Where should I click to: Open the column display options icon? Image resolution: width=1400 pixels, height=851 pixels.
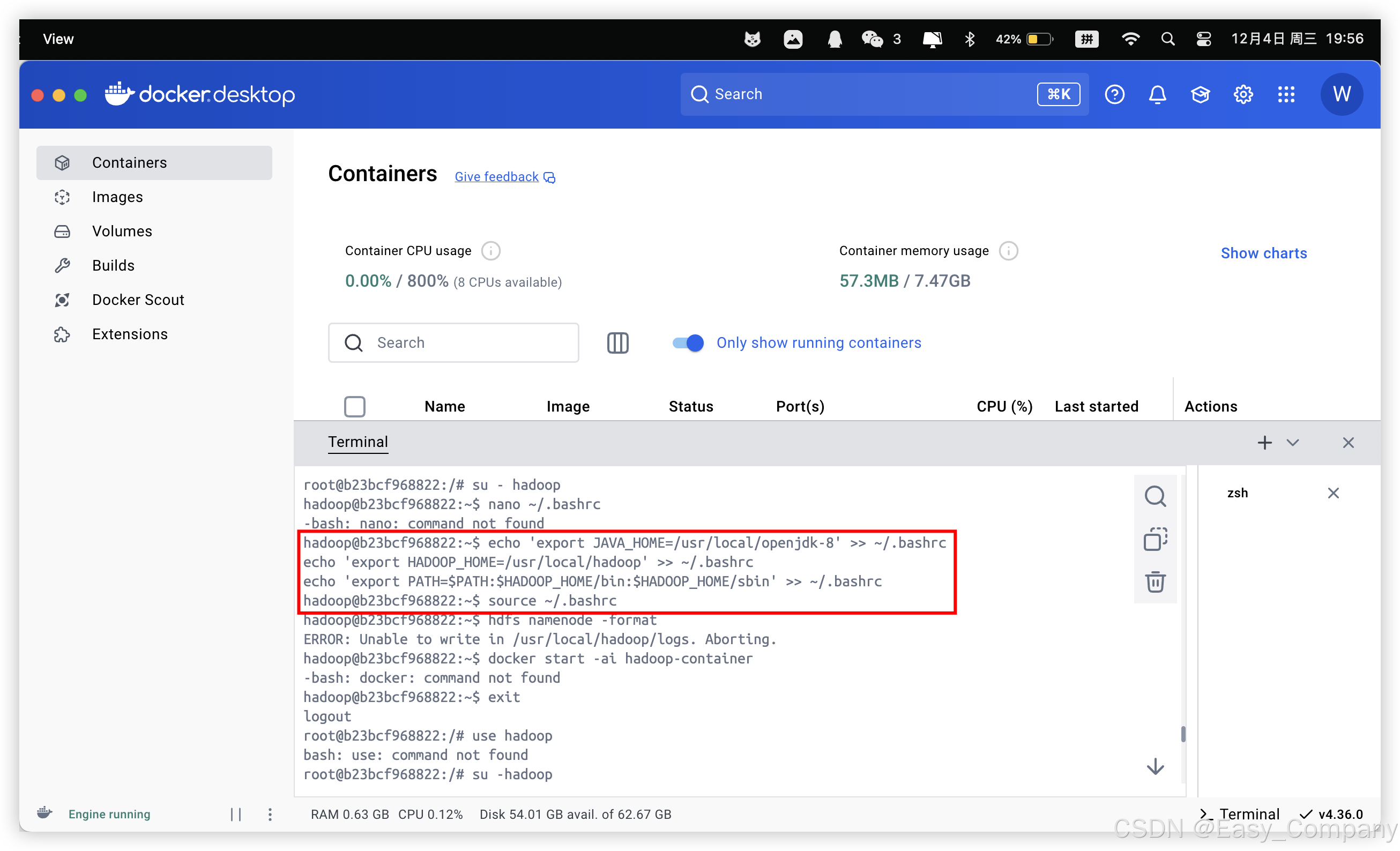pyautogui.click(x=617, y=342)
